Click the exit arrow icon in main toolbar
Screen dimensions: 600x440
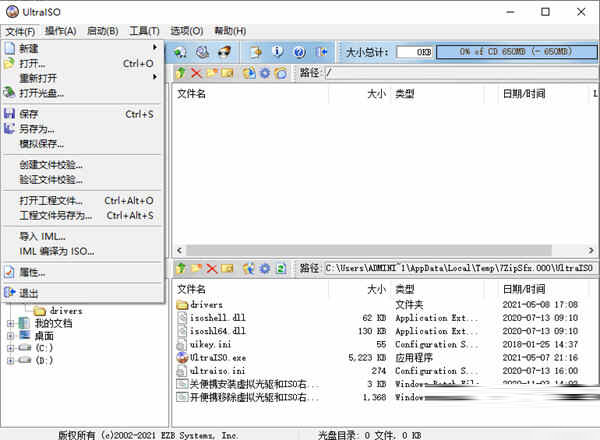click(322, 51)
